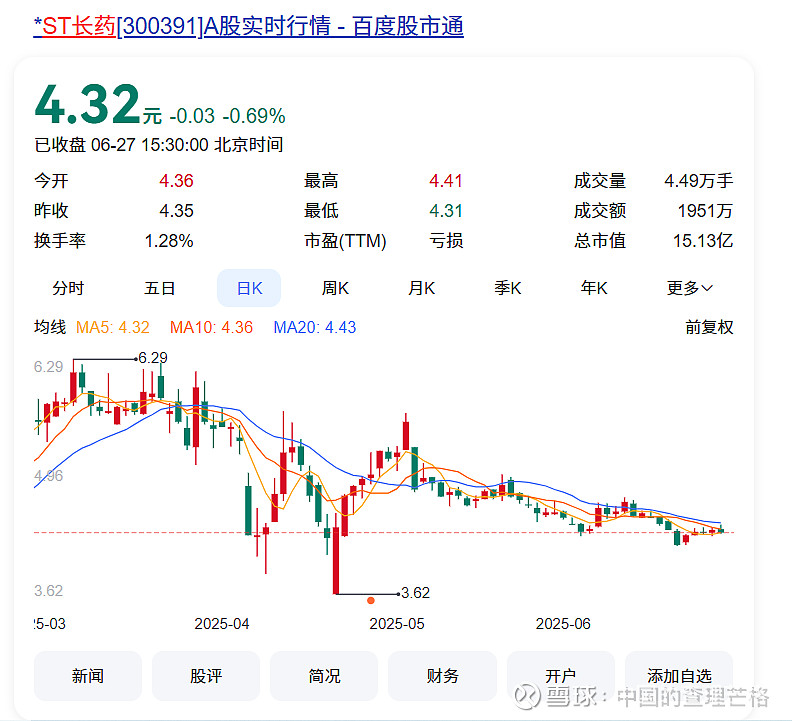Viewport: 792px width, 721px height.
Task: Click the 2025-04 date axis label
Action: (x=222, y=624)
